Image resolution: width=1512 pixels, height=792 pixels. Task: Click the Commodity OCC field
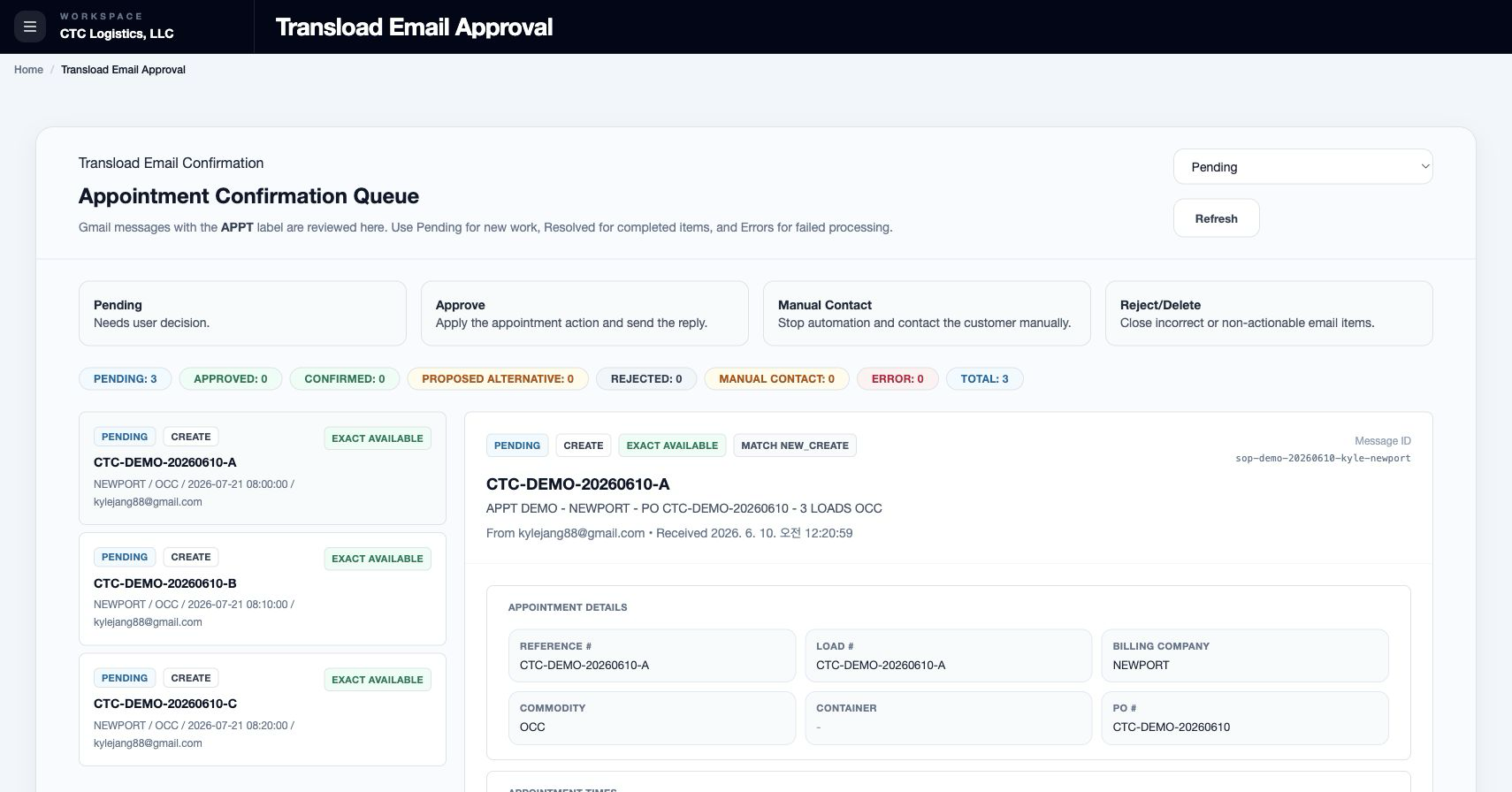pos(652,718)
